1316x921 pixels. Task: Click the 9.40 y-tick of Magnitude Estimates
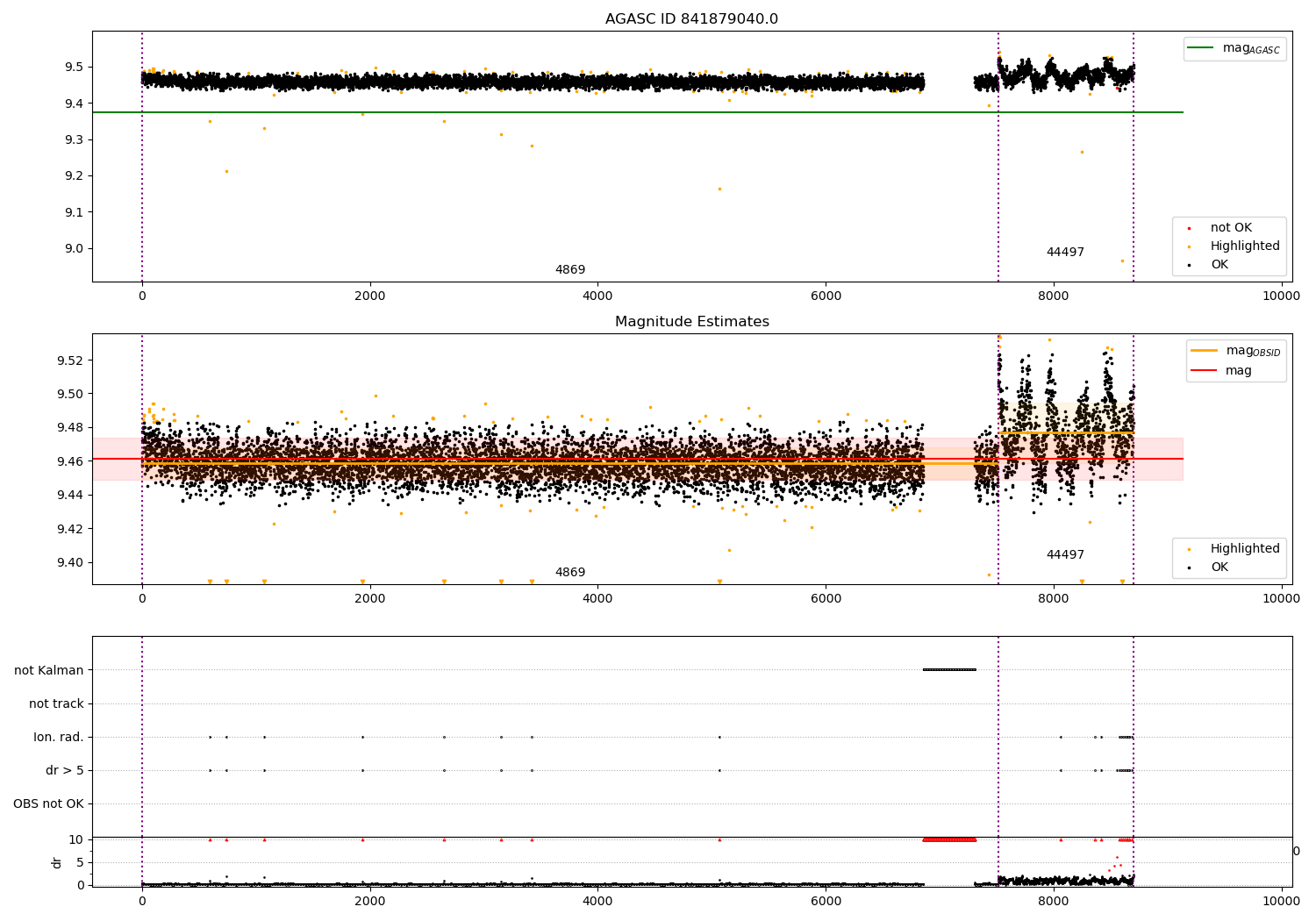(69, 562)
